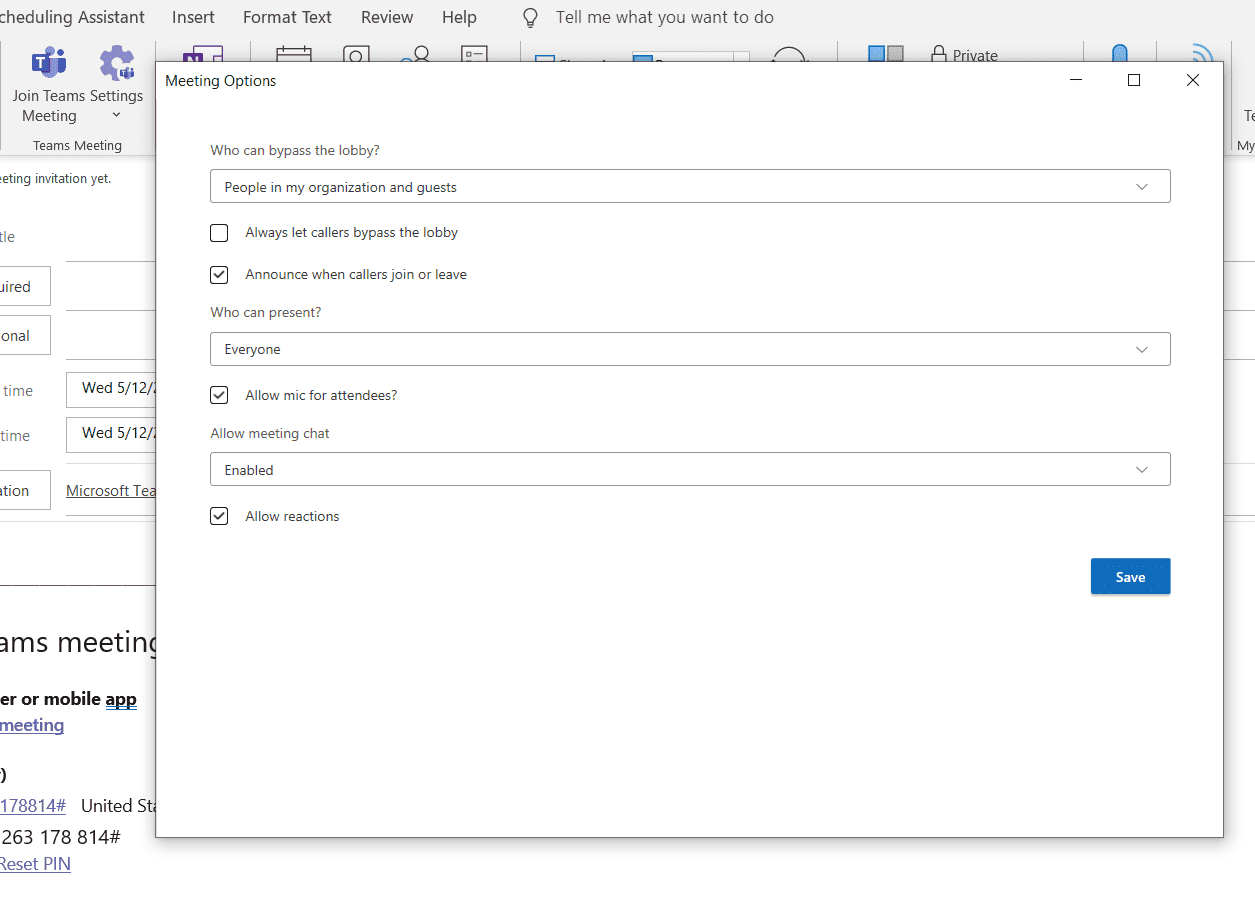Image resolution: width=1255 pixels, height=901 pixels.
Task: Open the Insert ribbon tab
Action: click(193, 18)
